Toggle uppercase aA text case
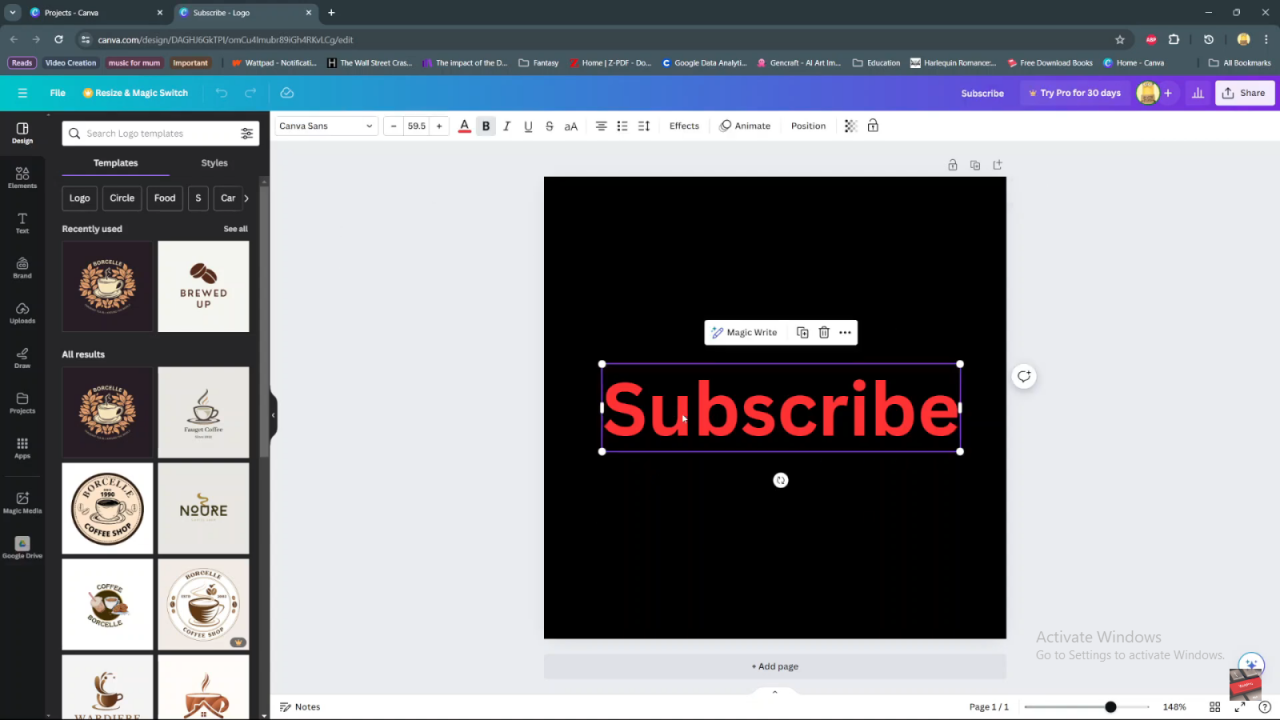 pos(571,126)
